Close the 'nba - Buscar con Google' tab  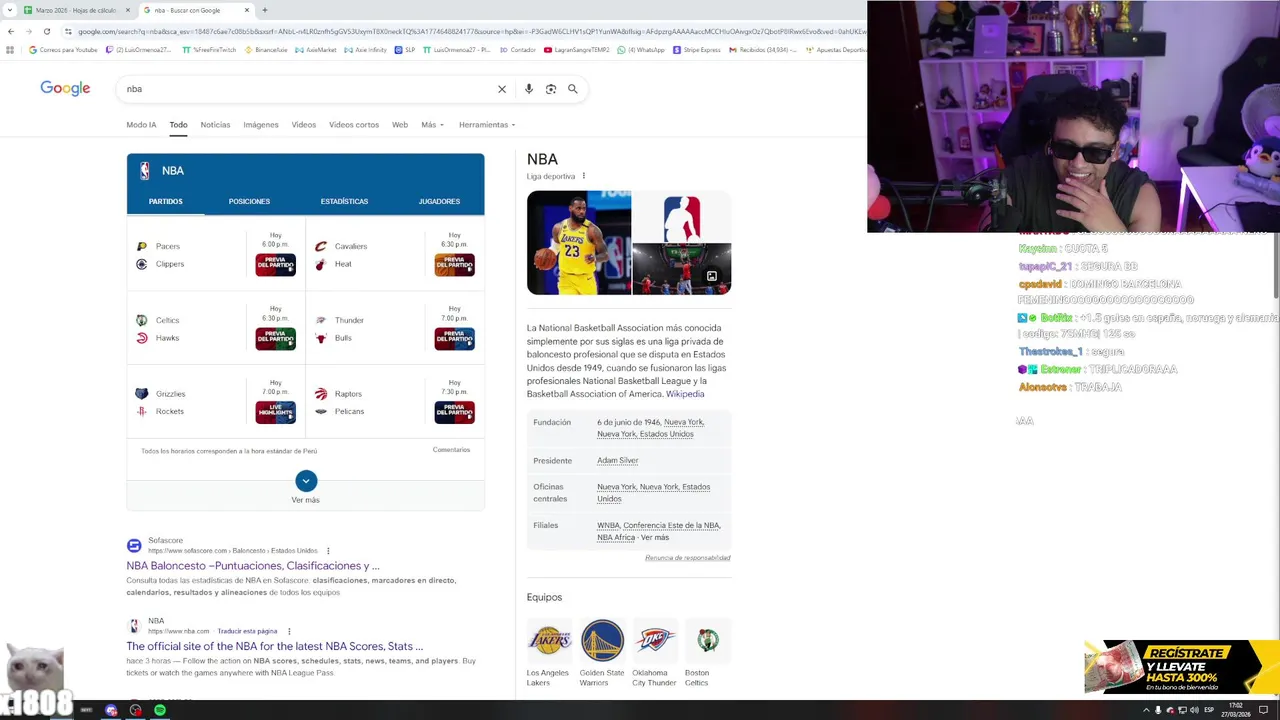247,10
